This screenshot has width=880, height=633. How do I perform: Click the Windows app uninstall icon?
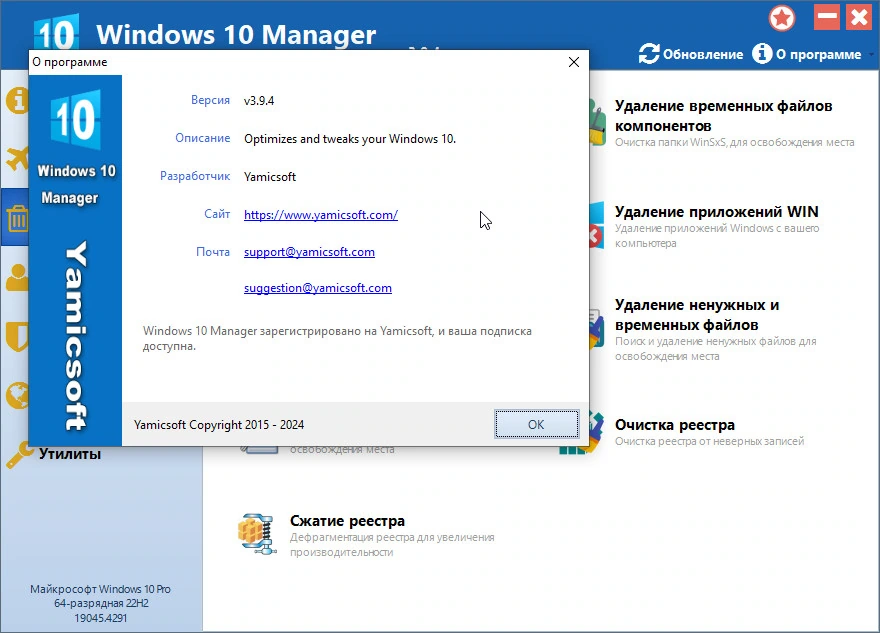tap(597, 224)
